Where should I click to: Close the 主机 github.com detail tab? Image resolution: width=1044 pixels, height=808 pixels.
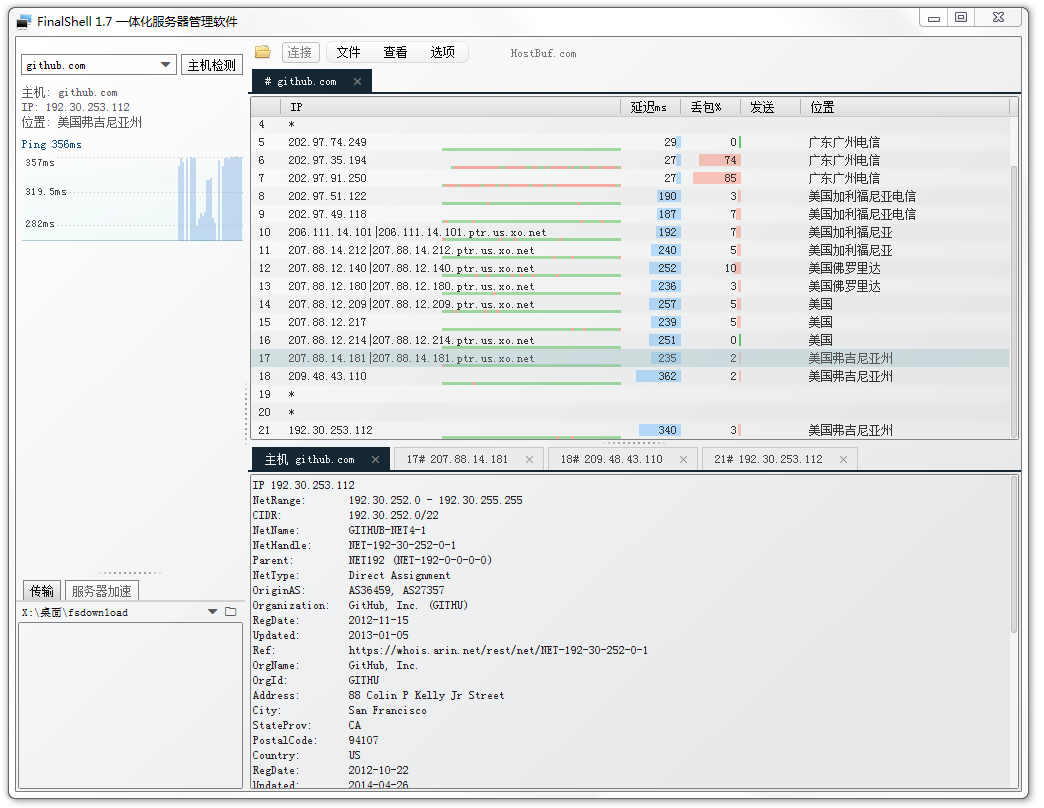[375, 459]
